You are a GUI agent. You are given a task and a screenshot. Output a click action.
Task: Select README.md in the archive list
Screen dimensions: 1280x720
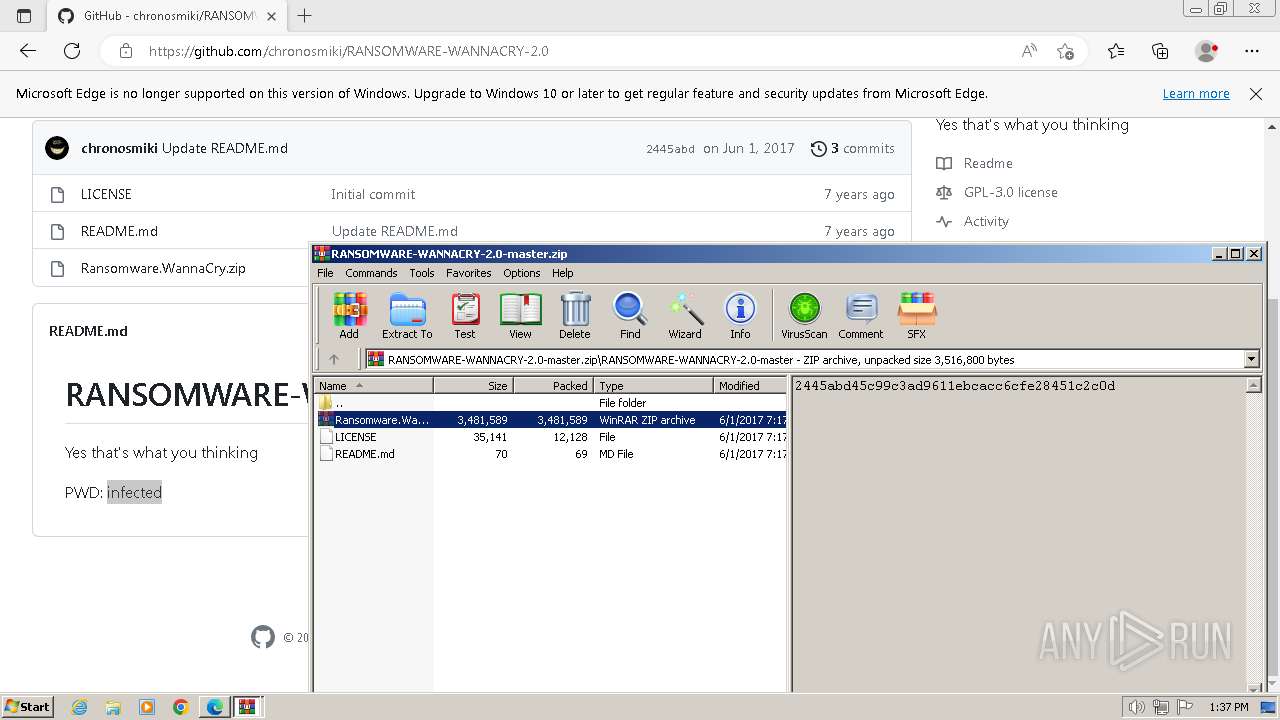551,454
